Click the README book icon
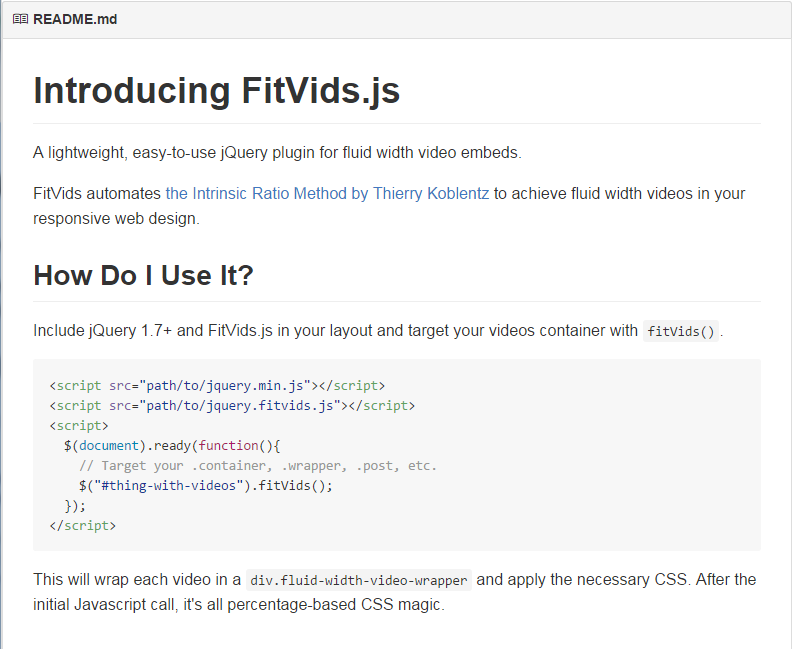802x649 pixels. click(20, 19)
